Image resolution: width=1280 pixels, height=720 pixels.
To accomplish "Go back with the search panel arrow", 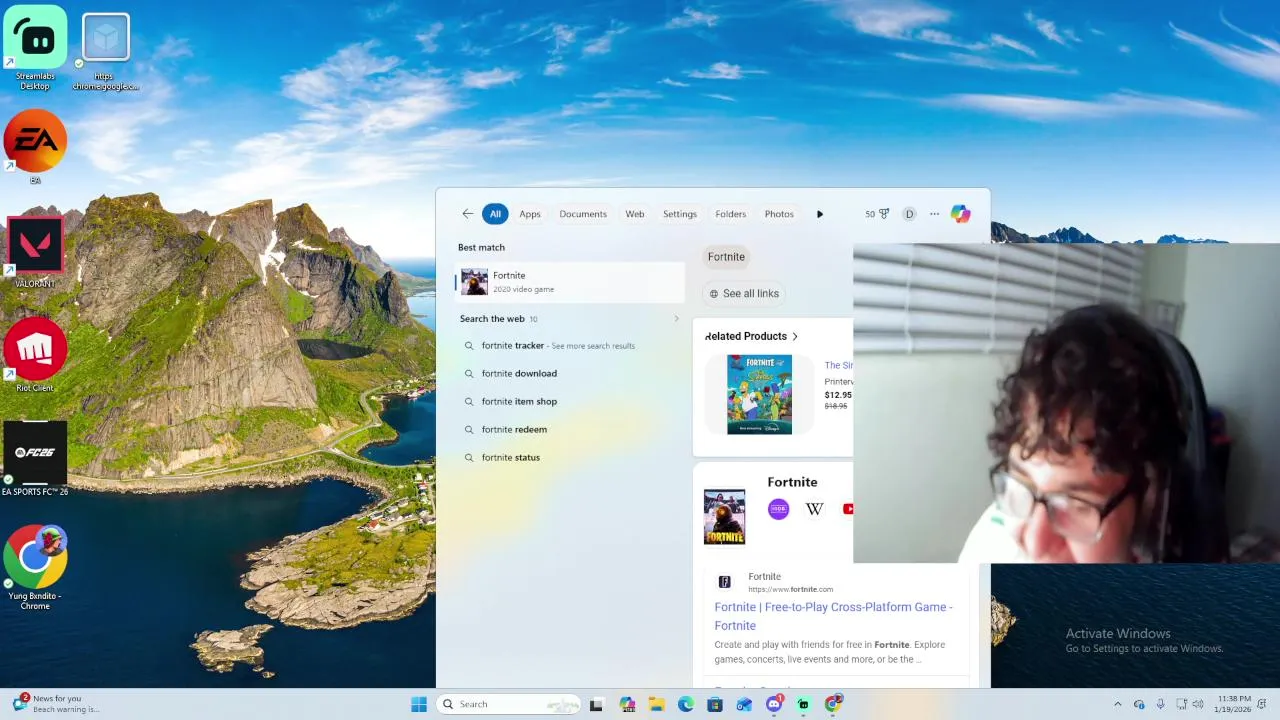I will (467, 214).
